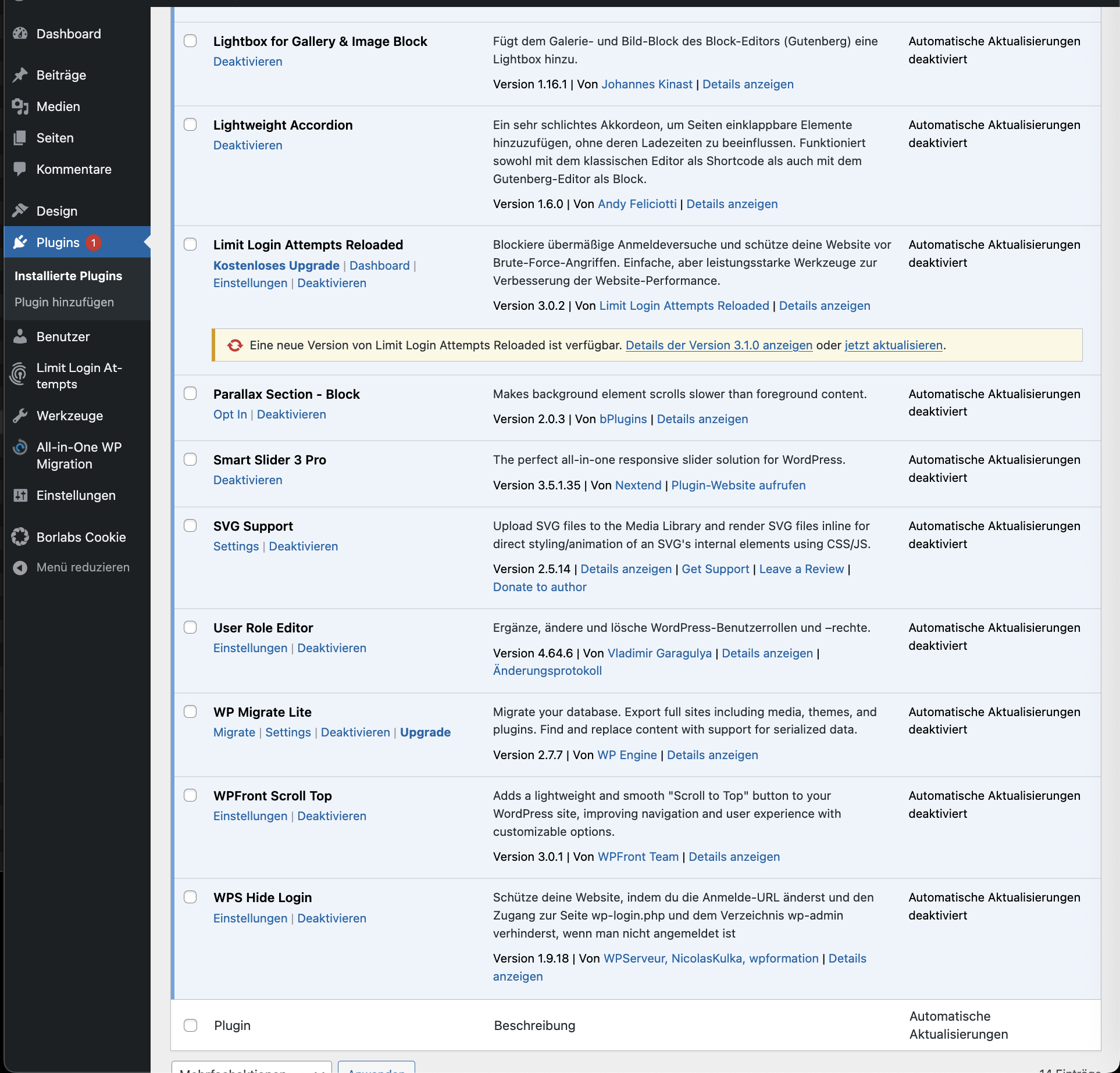Open the Einstellungen sliders icon in sidebar
The width and height of the screenshot is (1120, 1073).
point(20,495)
